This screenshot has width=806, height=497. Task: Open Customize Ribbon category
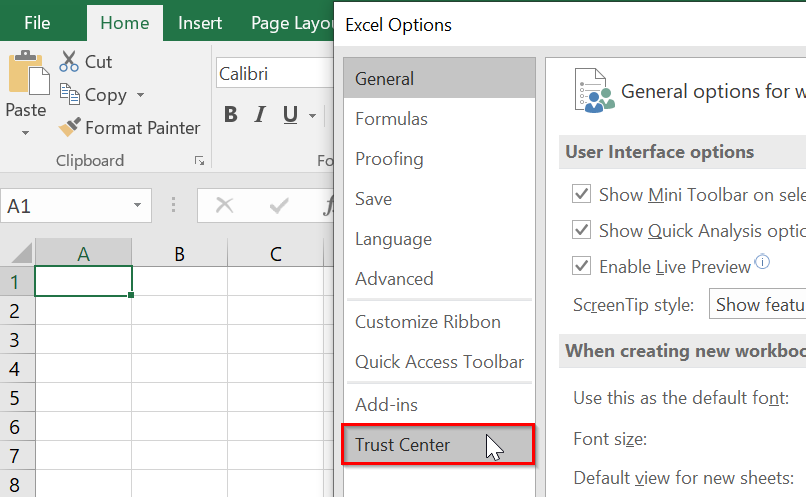(x=439, y=322)
